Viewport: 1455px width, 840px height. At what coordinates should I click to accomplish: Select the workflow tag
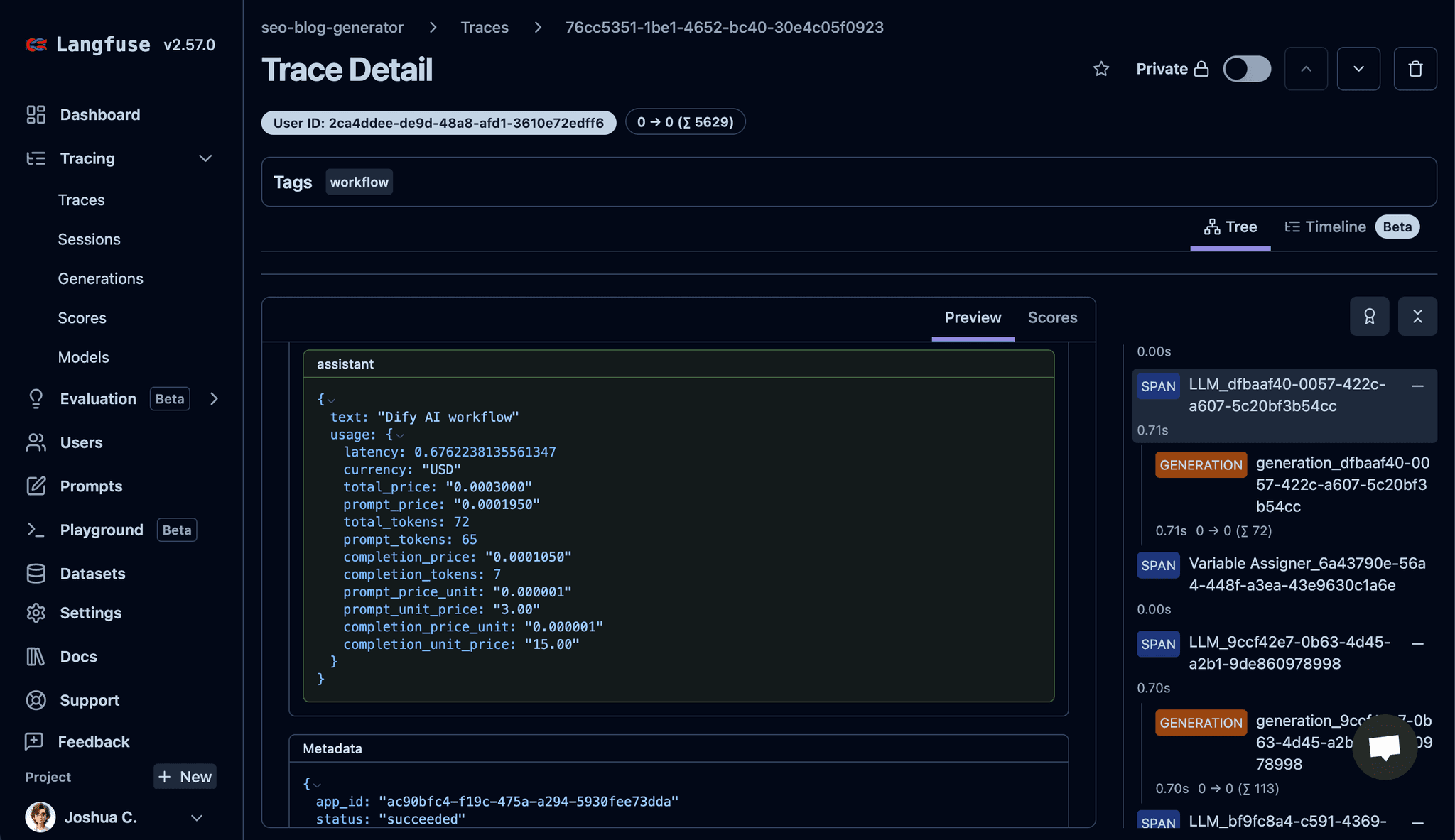(x=359, y=182)
